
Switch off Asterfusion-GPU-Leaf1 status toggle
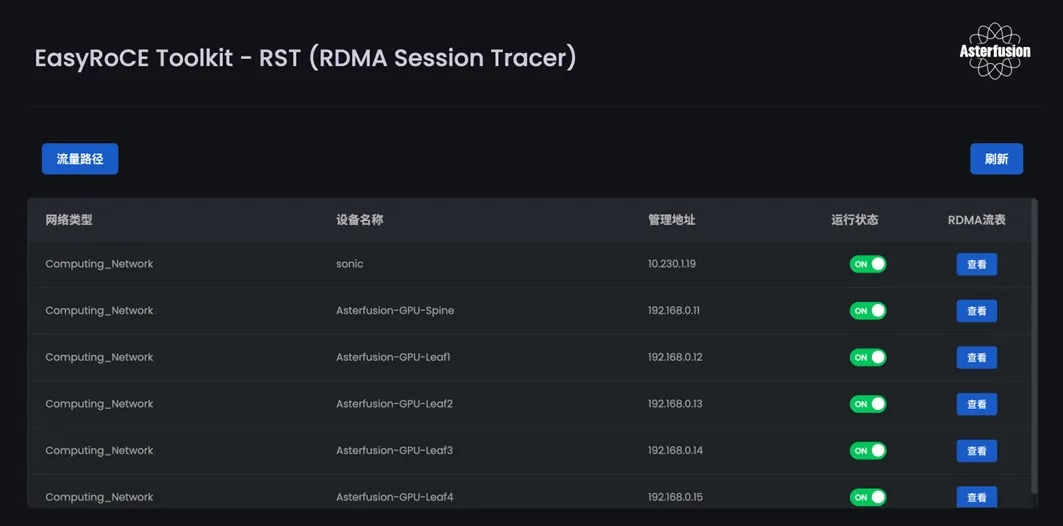click(x=868, y=357)
